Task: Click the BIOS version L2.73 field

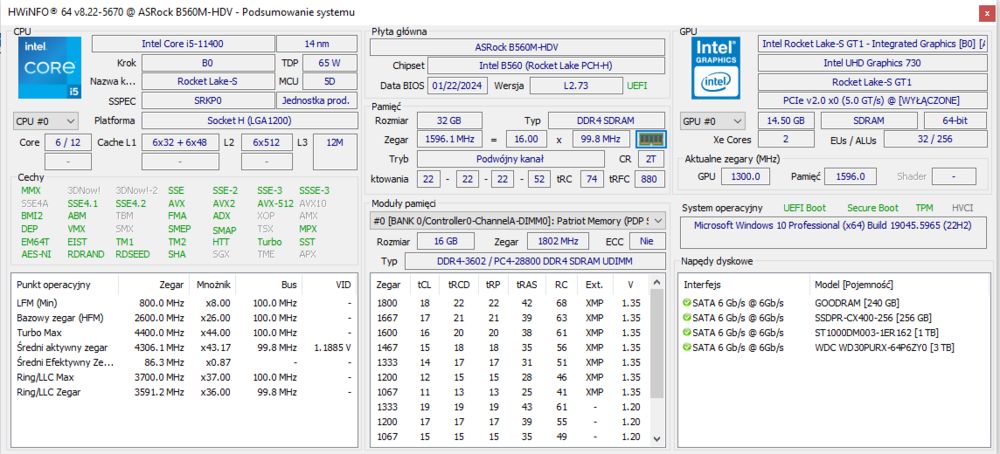Action: click(x=576, y=85)
